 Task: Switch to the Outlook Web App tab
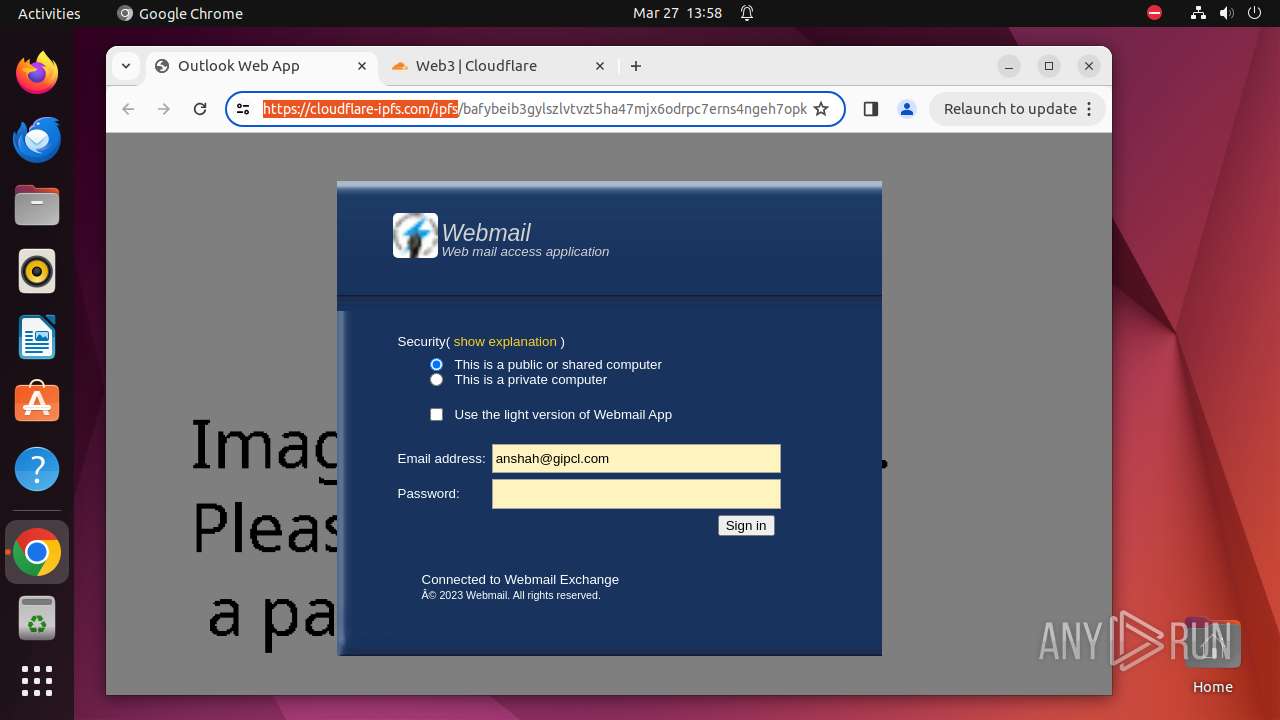point(263,66)
